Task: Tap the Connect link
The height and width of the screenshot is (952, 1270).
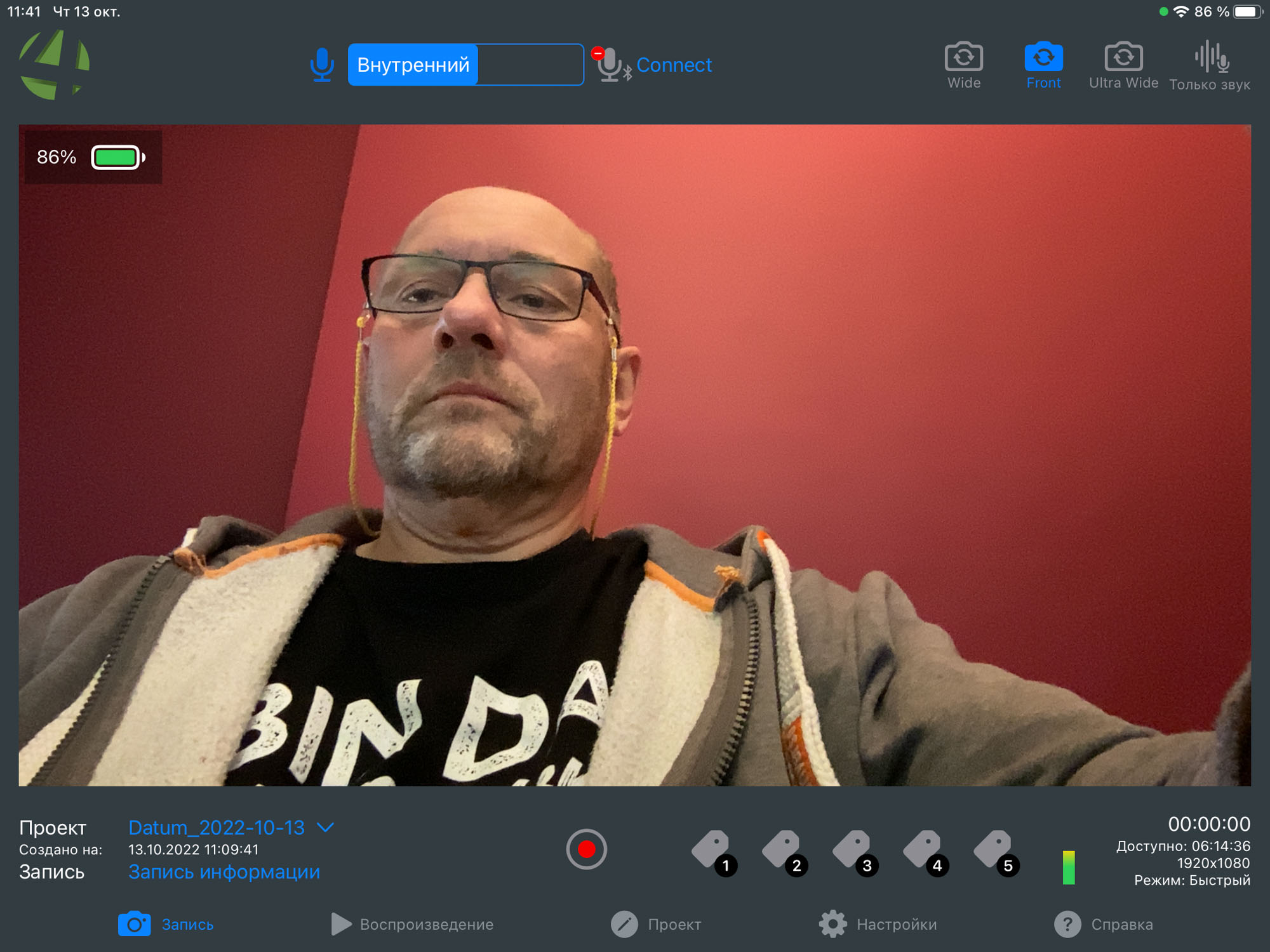Action: pos(674,65)
